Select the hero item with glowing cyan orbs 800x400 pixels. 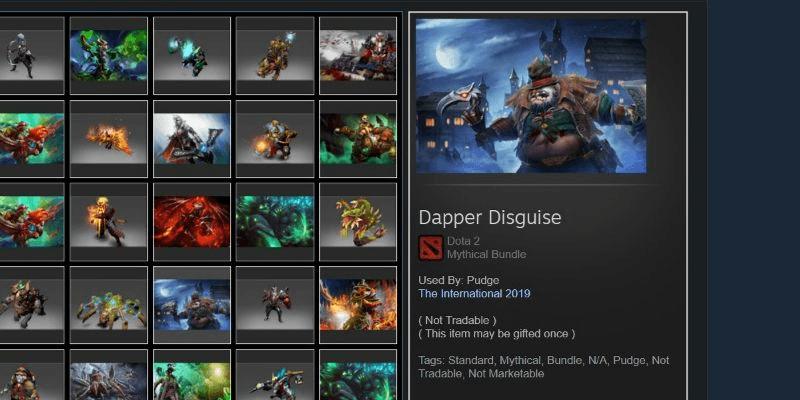(x=192, y=56)
